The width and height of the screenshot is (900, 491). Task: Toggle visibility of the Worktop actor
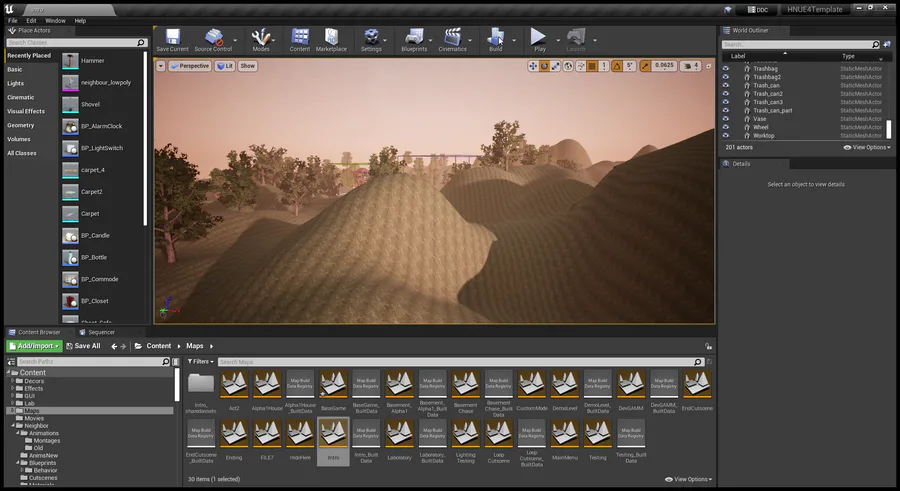726,136
